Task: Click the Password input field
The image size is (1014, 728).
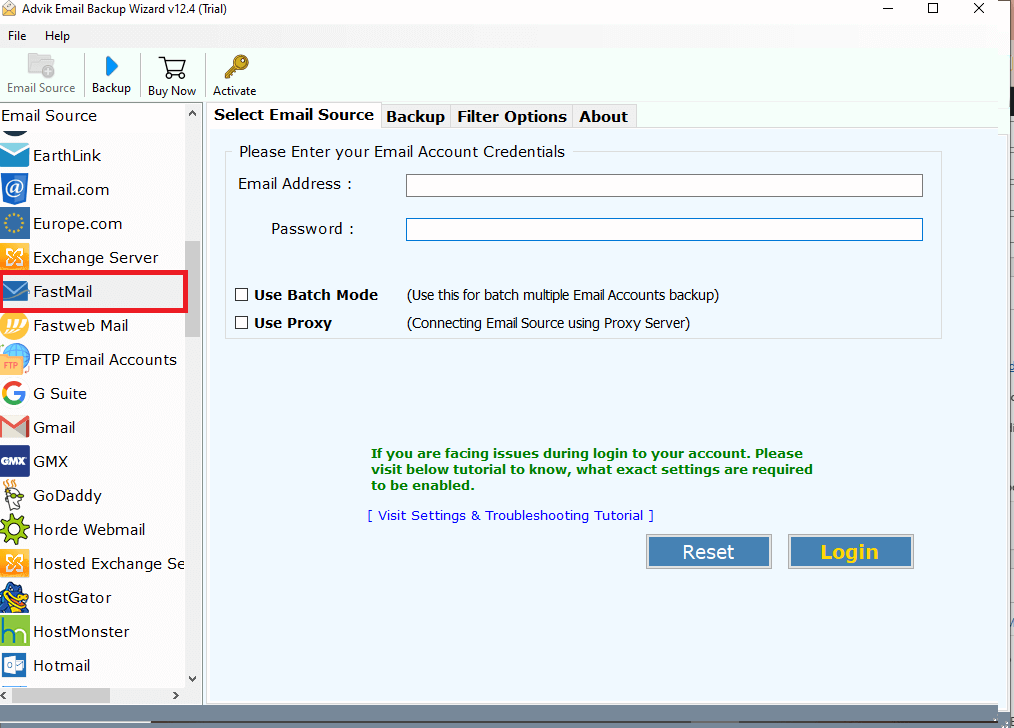Action: [664, 230]
